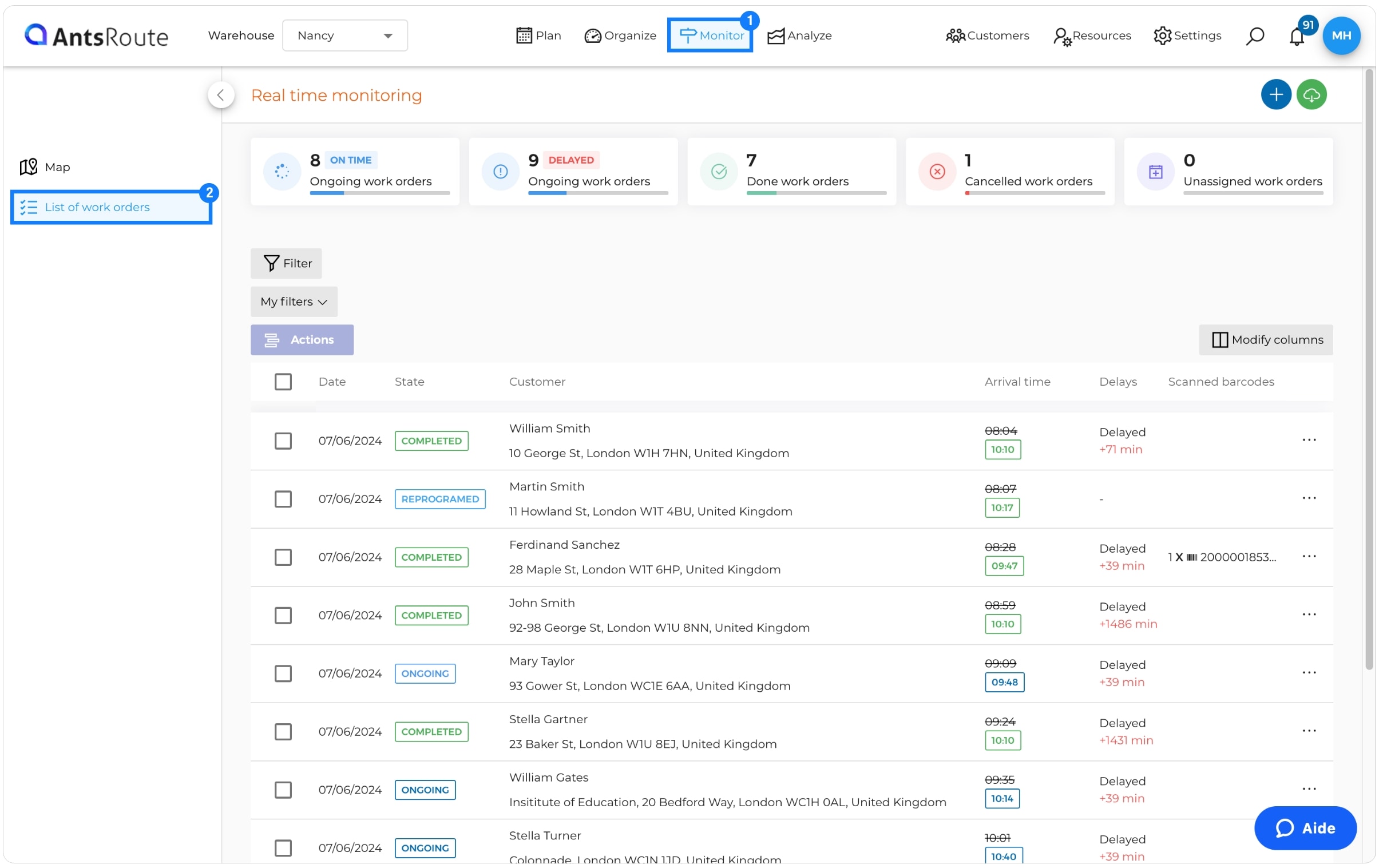Sort by Arrival time column header
Viewport: 1379px width, 868px height.
point(1017,381)
